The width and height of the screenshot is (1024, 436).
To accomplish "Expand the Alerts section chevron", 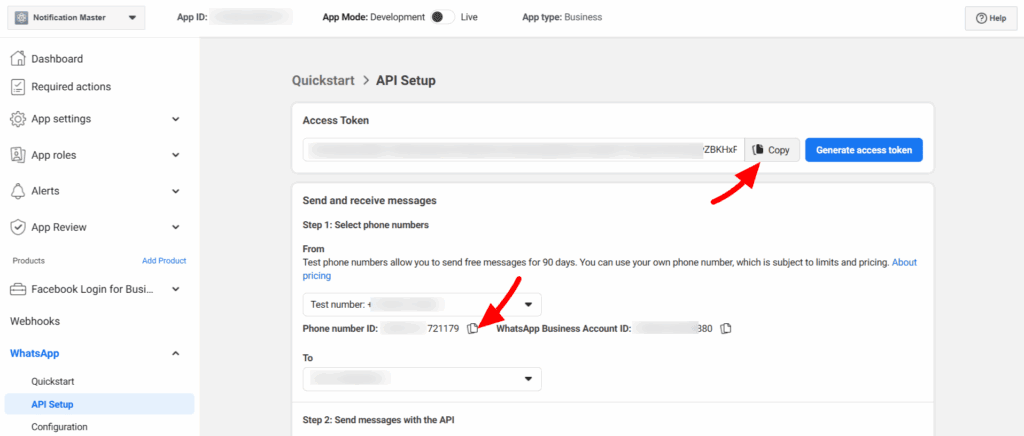I will (x=175, y=191).
